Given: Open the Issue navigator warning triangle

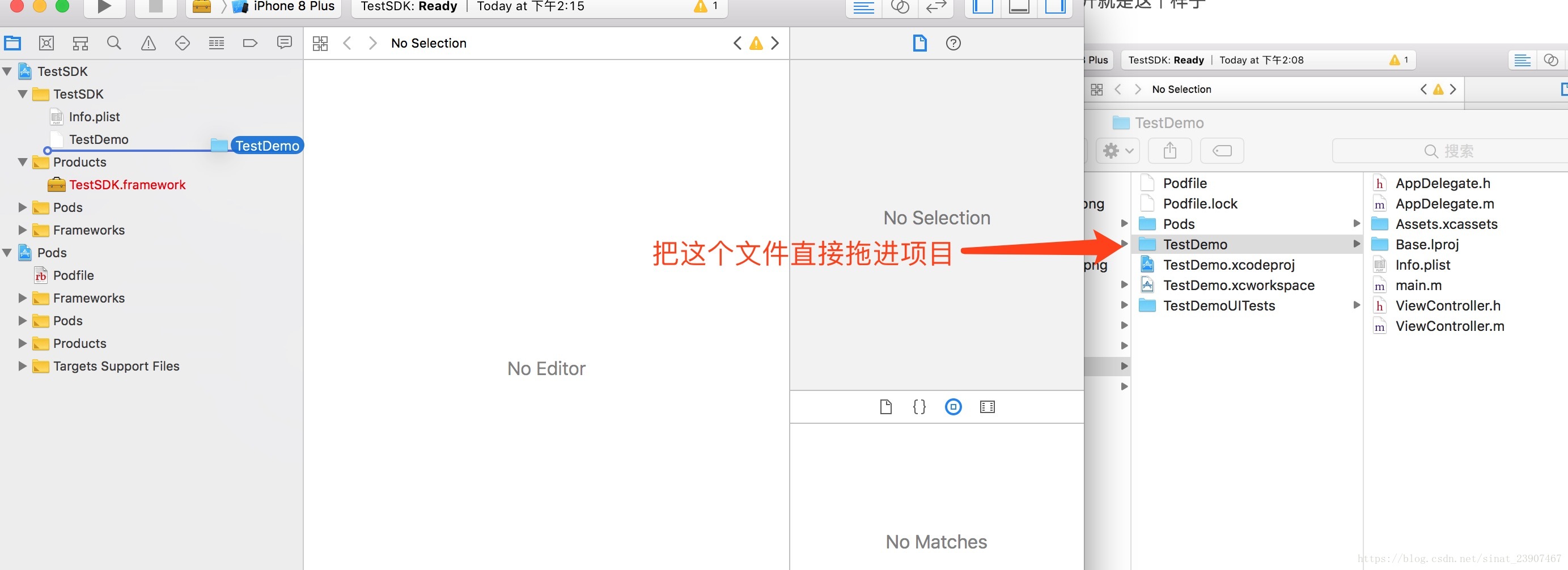Looking at the screenshot, I should (x=149, y=43).
